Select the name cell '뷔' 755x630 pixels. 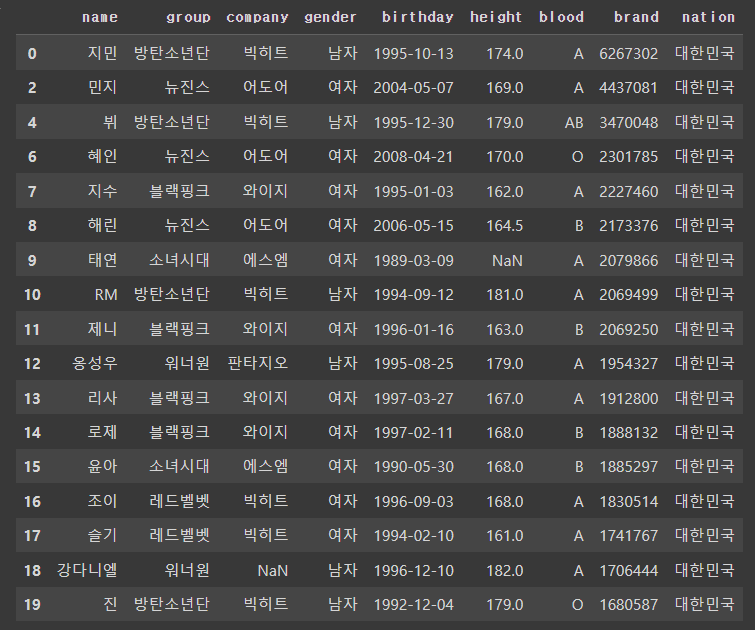click(x=110, y=122)
